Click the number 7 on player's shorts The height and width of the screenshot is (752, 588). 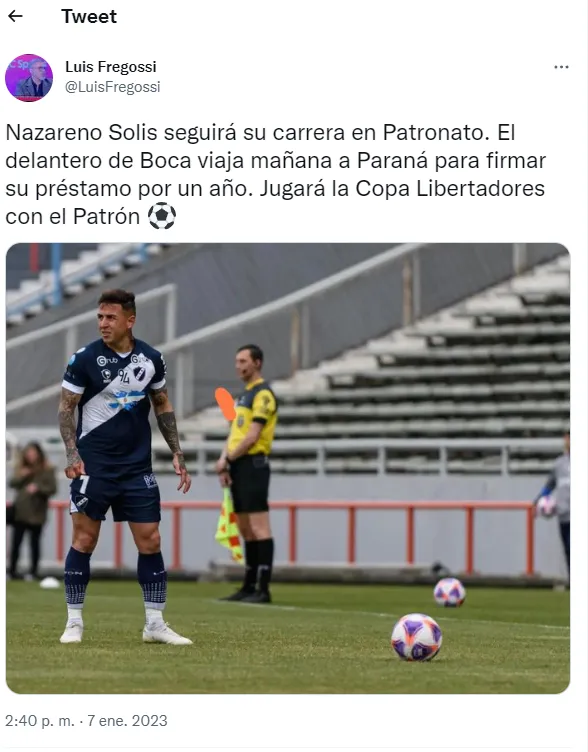(x=84, y=485)
